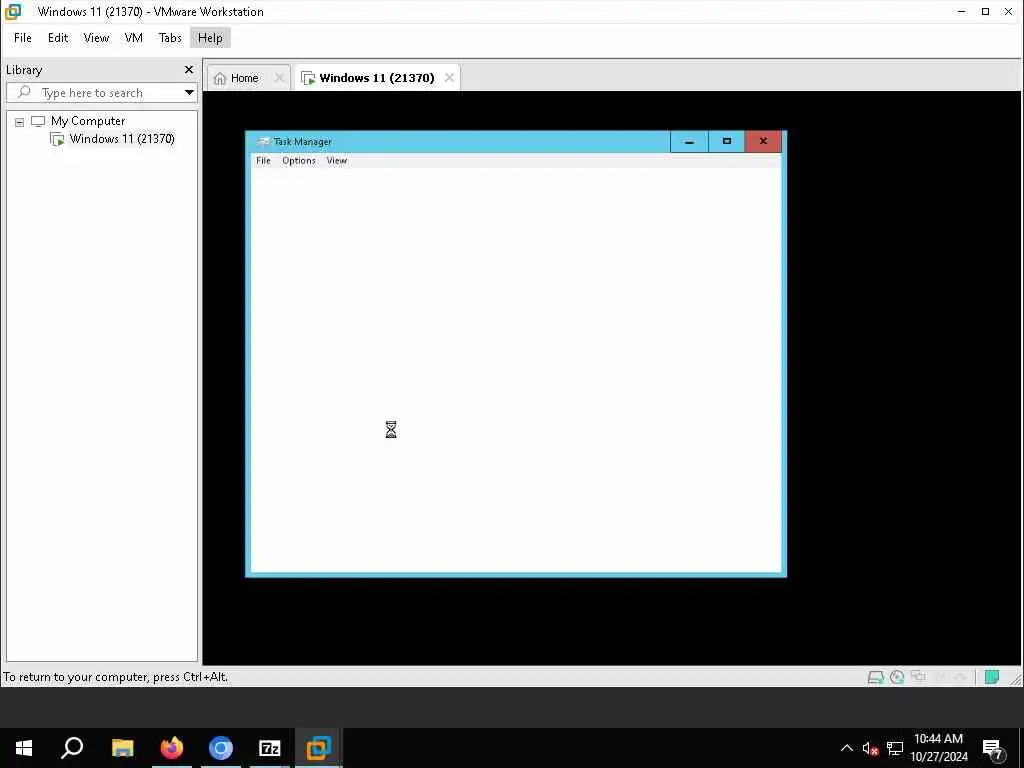Open the VMware Edit menu

click(x=57, y=38)
